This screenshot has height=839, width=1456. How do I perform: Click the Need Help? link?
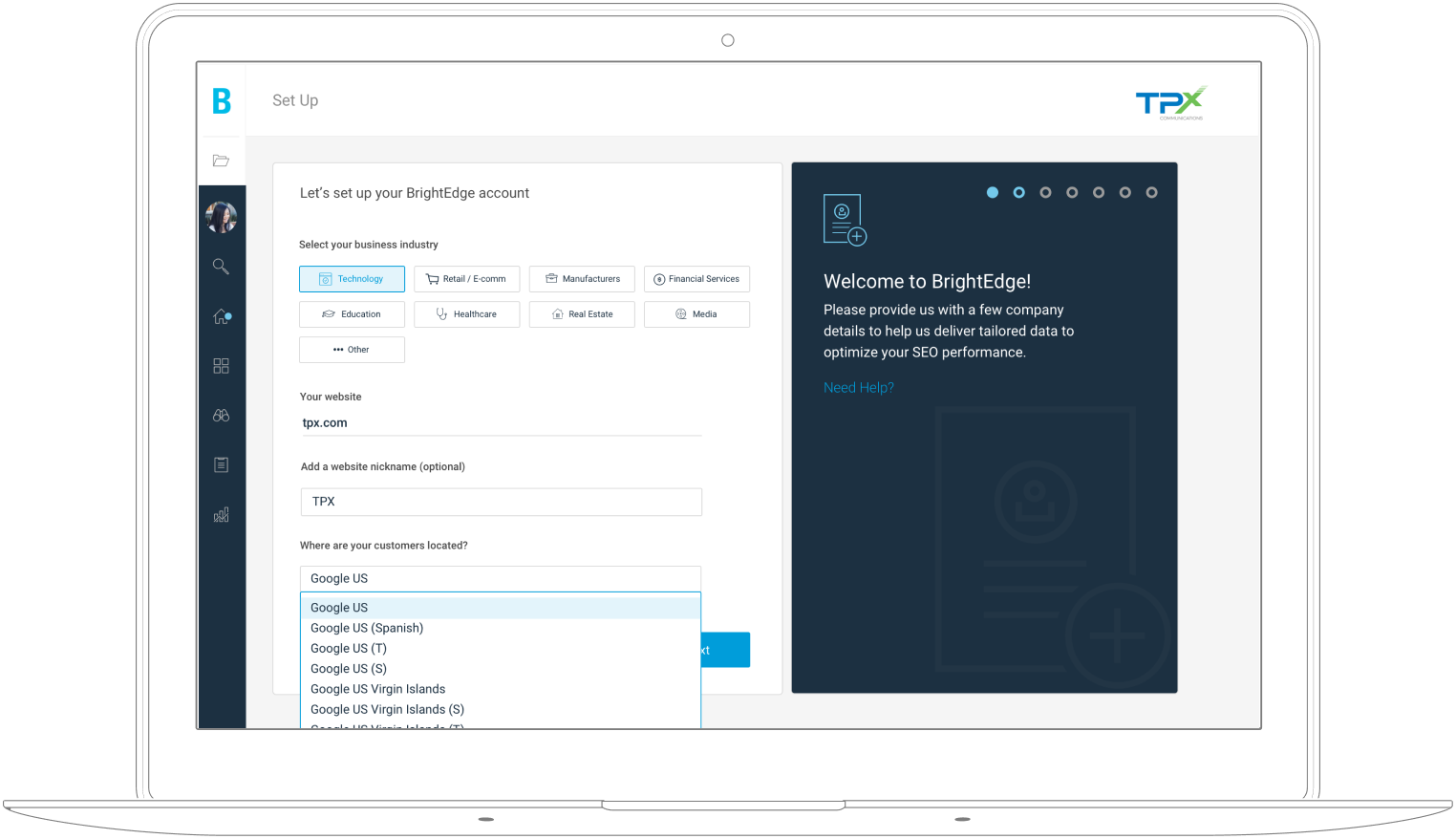click(859, 388)
